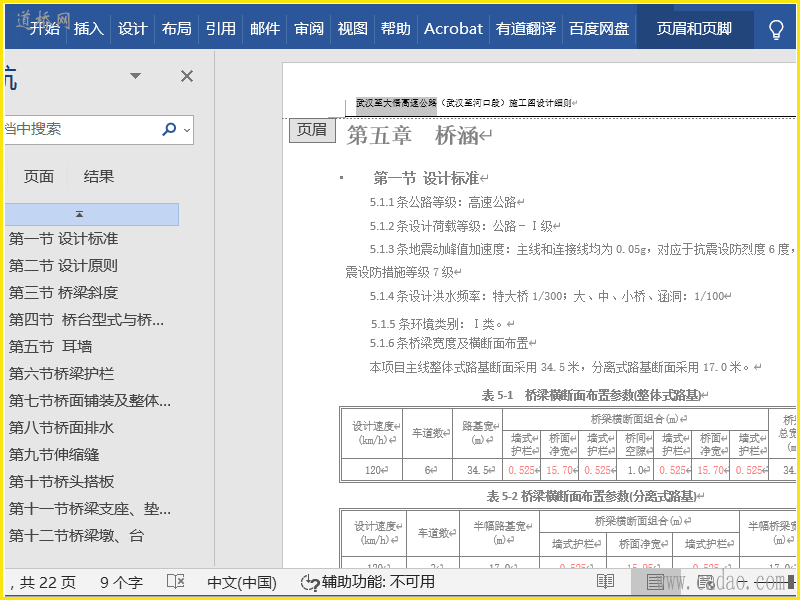Image resolution: width=800 pixels, height=600 pixels.
Task: Click the magnifier search icon in navigation pane
Action: (x=169, y=129)
